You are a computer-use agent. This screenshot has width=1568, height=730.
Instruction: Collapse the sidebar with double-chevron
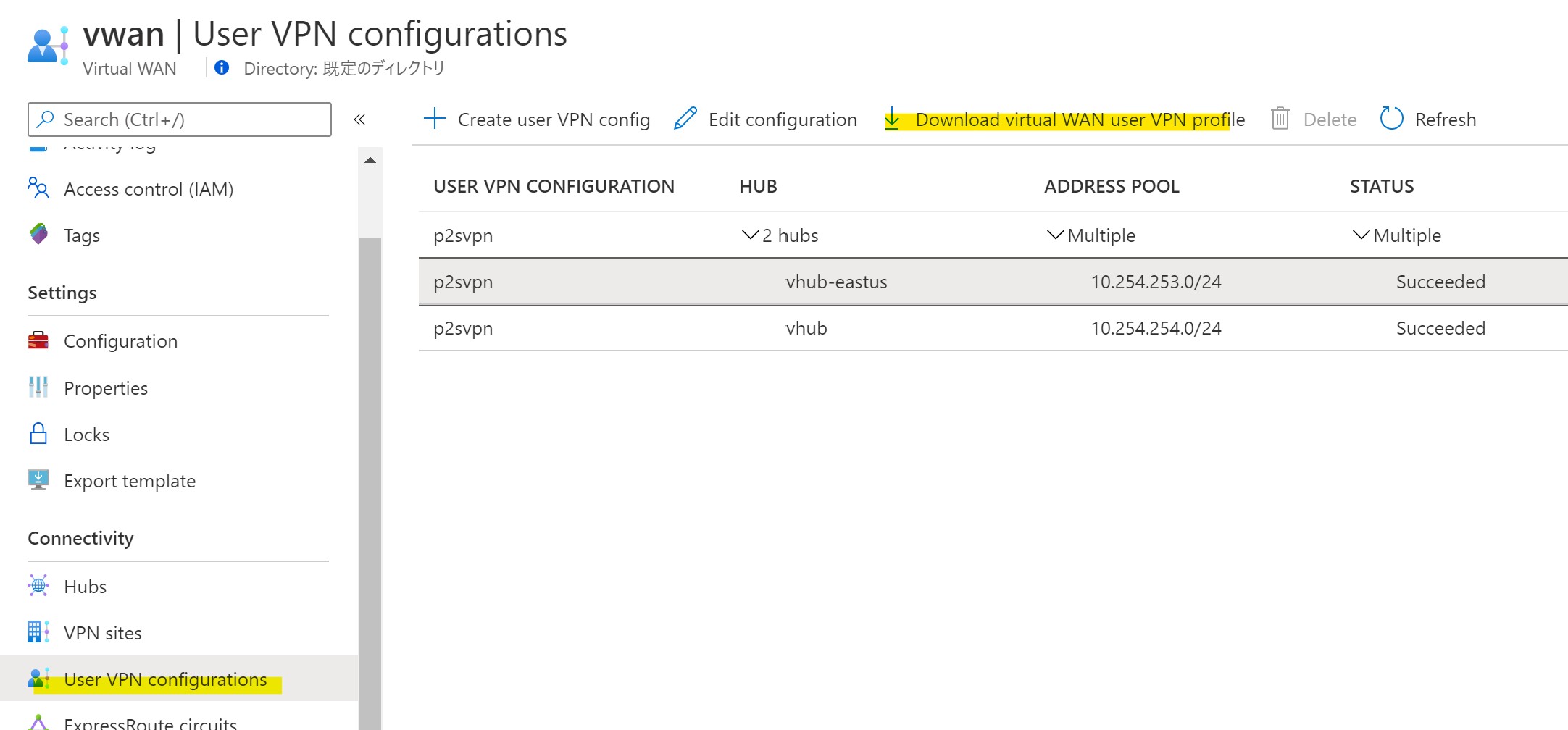(x=359, y=119)
